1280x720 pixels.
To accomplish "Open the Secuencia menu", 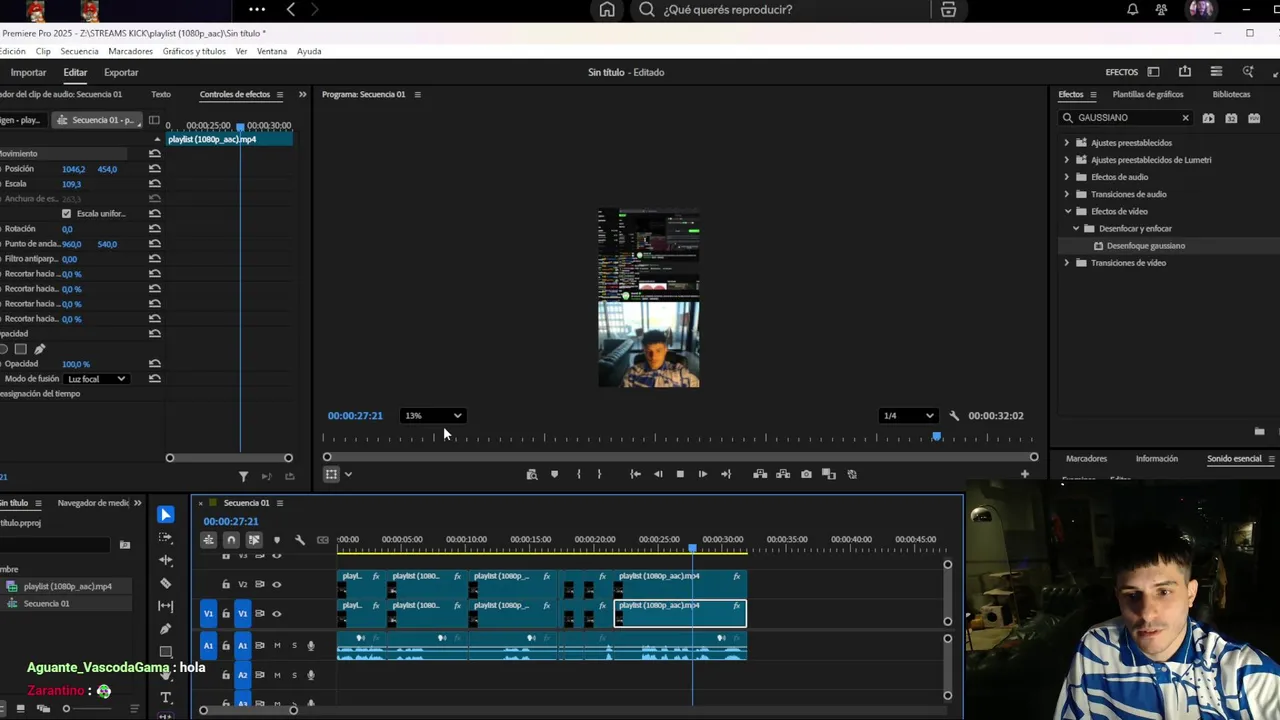I will coord(79,51).
